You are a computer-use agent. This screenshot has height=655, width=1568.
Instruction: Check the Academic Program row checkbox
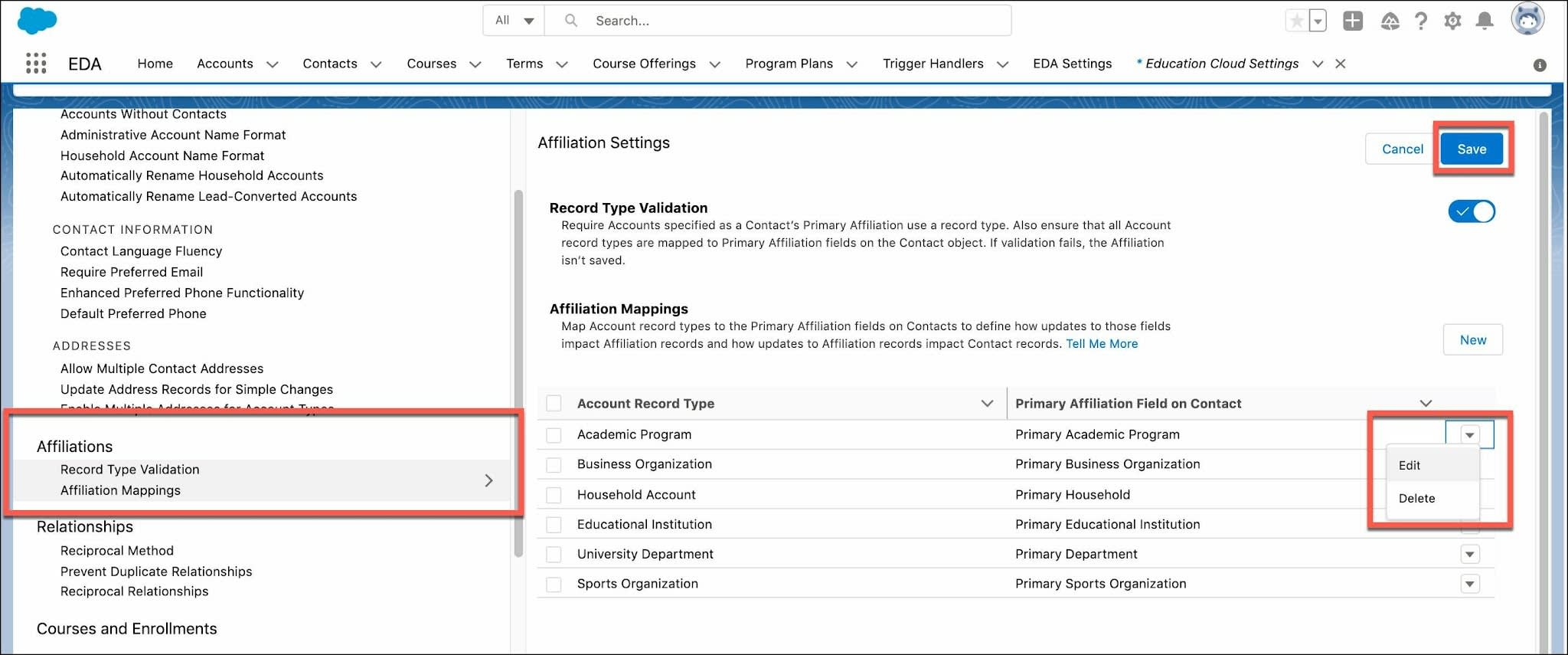tap(554, 435)
